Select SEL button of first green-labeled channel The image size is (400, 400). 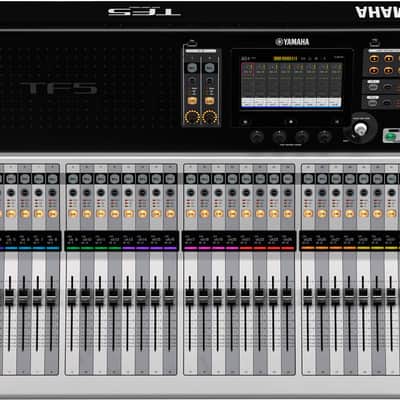point(73,179)
